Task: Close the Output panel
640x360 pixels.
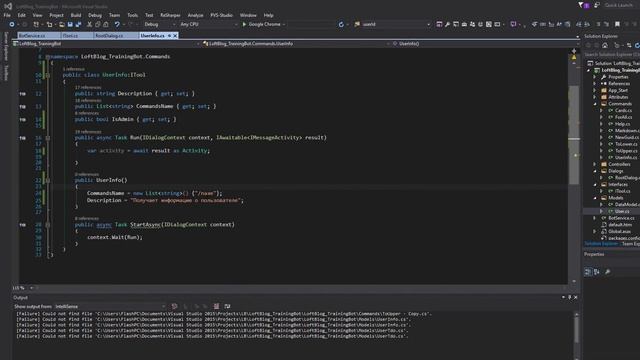Action: click(x=576, y=297)
